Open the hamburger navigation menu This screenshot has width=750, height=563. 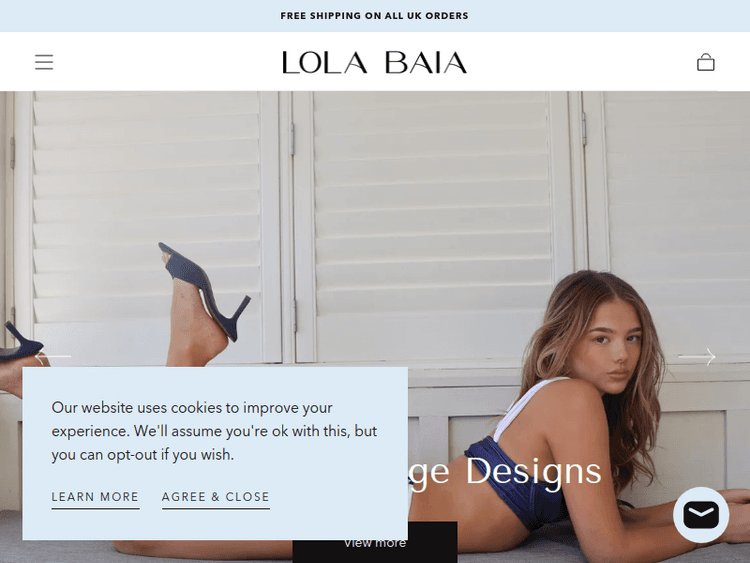(44, 62)
